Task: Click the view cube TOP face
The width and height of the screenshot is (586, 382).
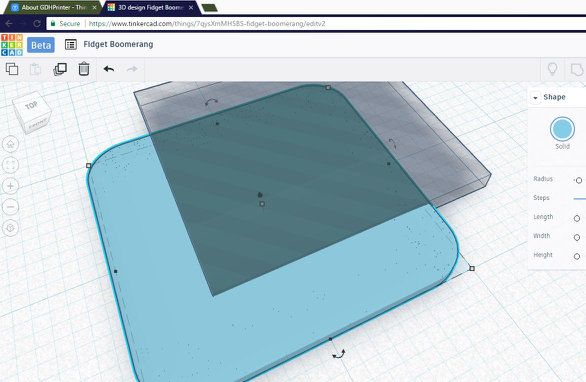Action: pos(31,106)
